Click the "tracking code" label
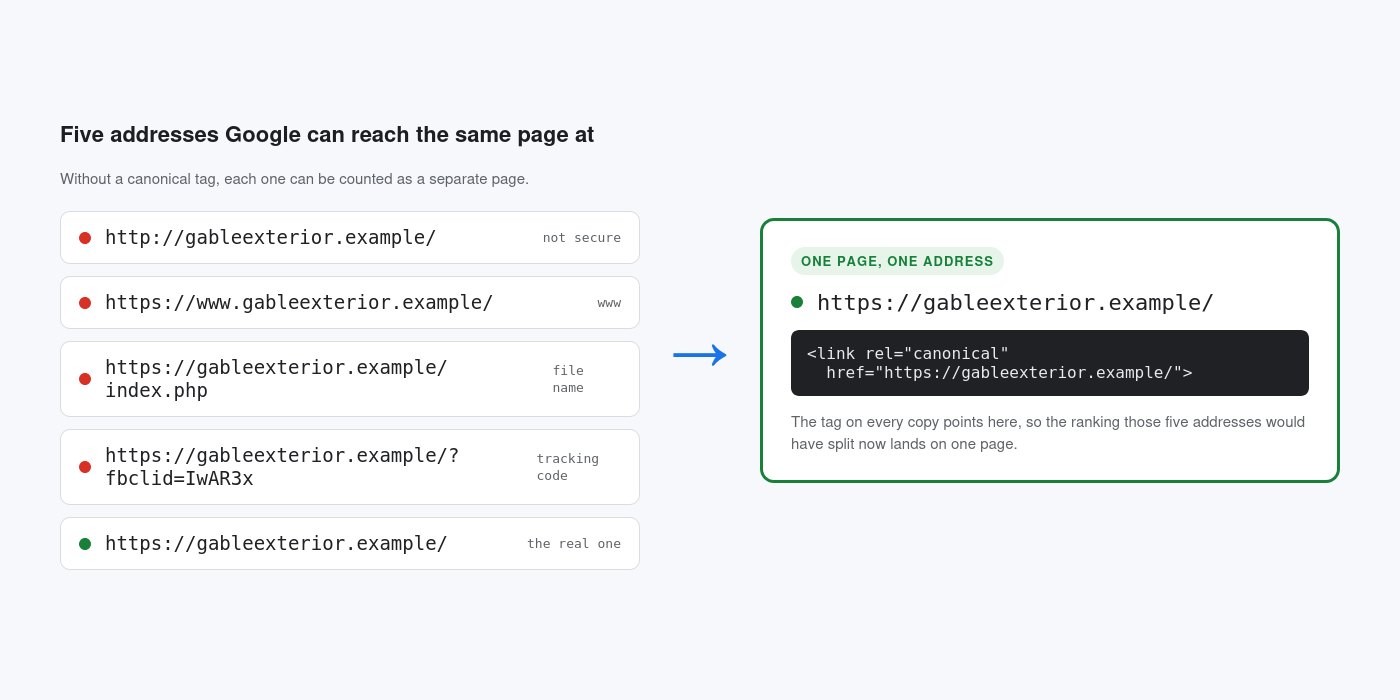The height and width of the screenshot is (700, 1400). pyautogui.click(x=568, y=467)
